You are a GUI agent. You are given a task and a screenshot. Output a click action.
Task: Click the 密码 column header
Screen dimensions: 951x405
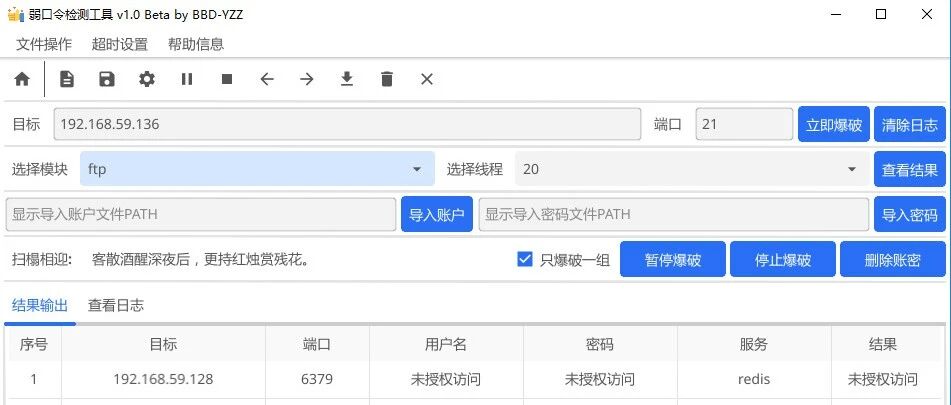600,345
